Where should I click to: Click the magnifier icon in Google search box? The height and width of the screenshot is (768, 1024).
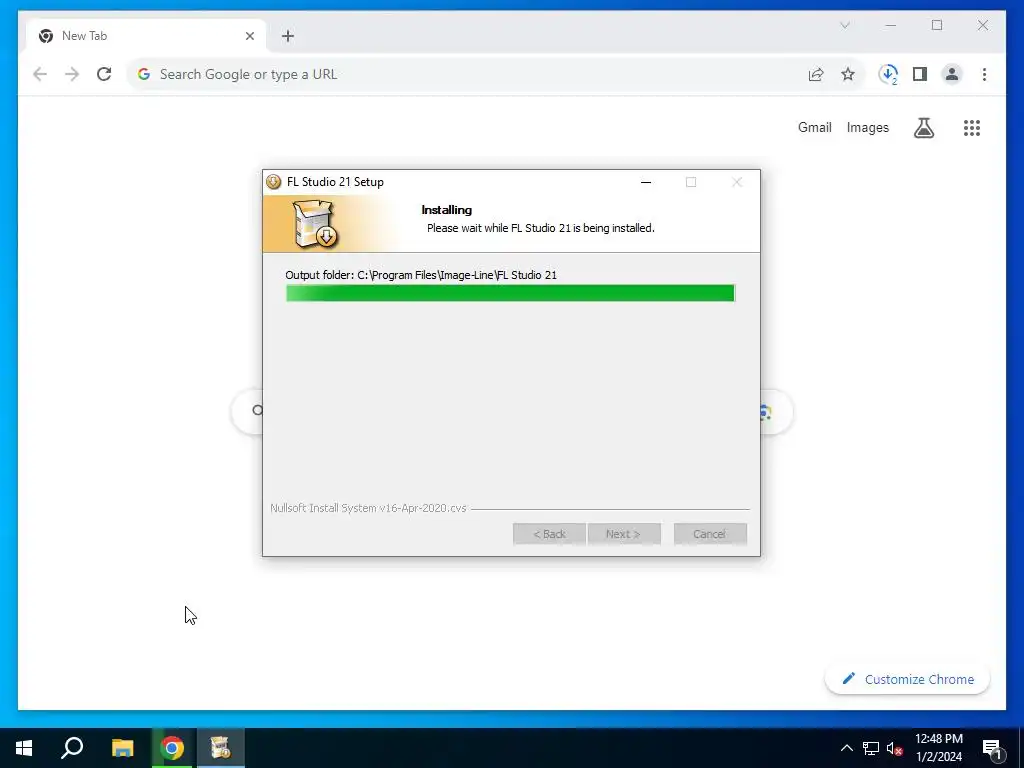tap(258, 411)
